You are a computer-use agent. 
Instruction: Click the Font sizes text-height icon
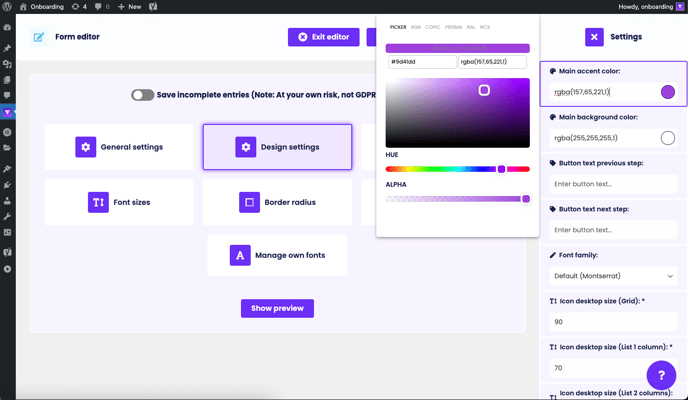coord(98,202)
